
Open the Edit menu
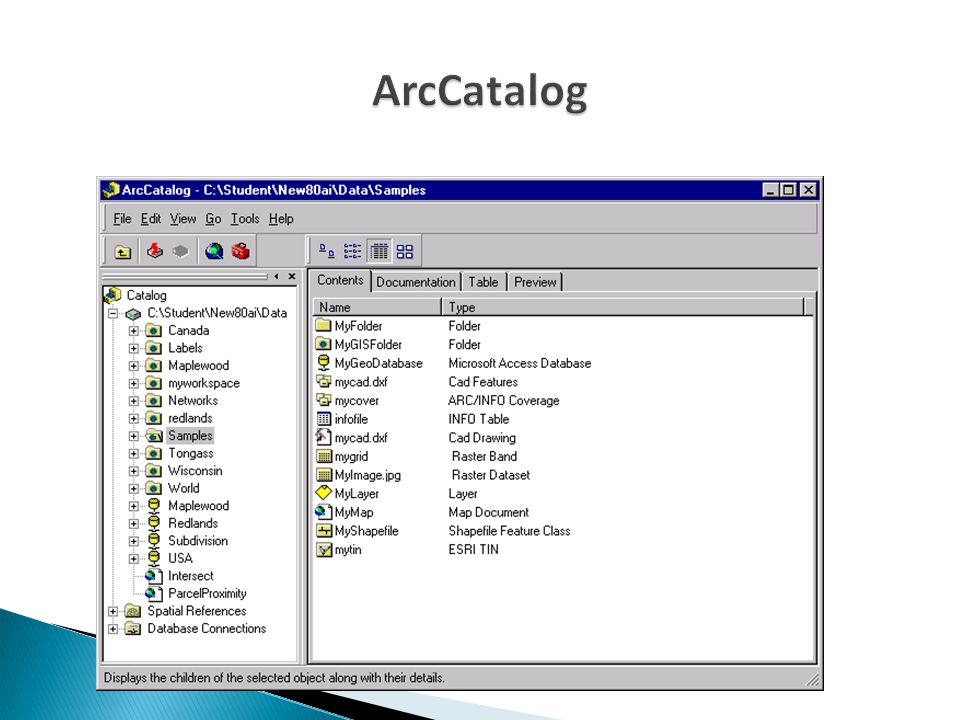[151, 219]
